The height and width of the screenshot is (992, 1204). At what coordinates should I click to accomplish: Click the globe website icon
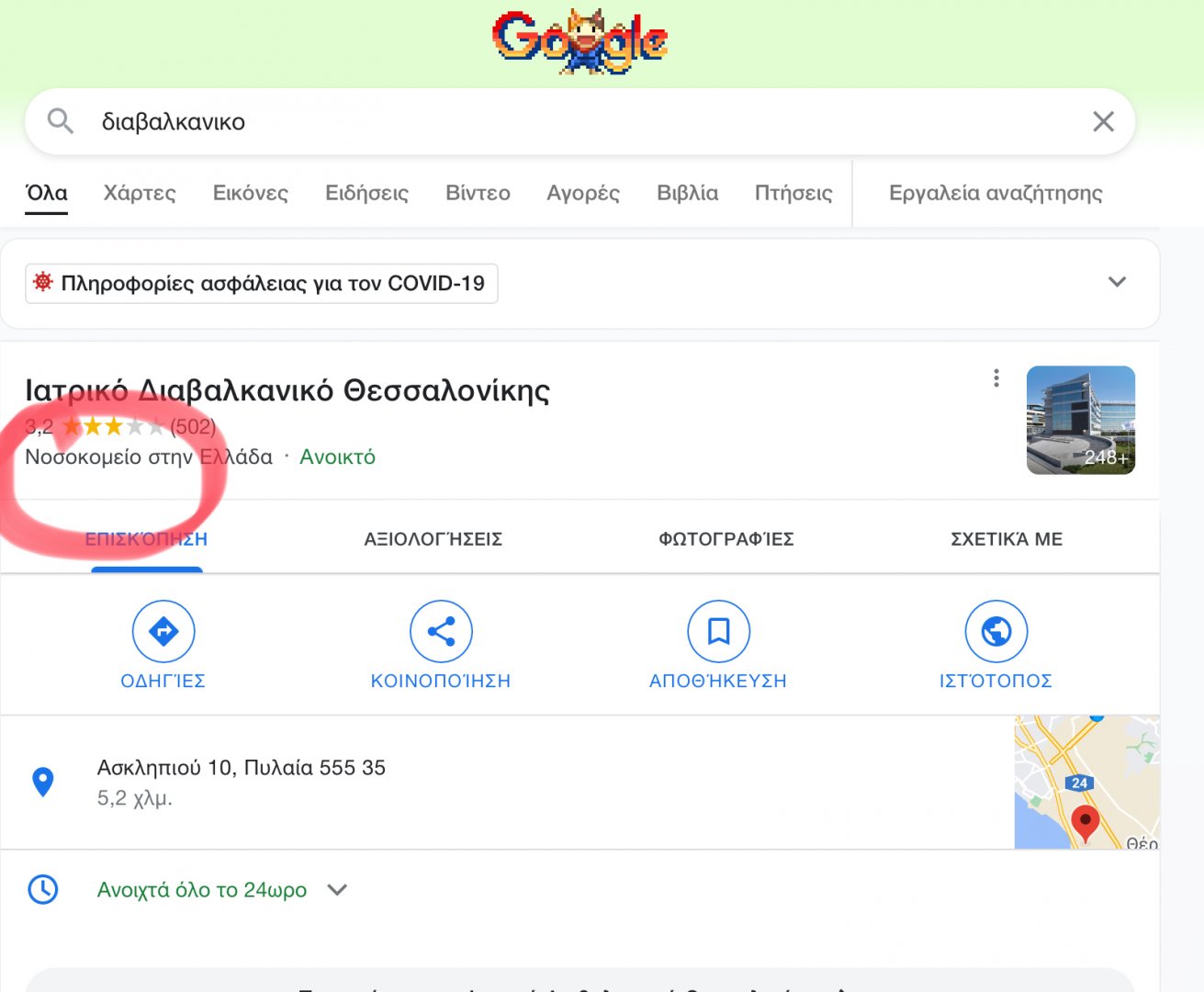click(x=996, y=631)
